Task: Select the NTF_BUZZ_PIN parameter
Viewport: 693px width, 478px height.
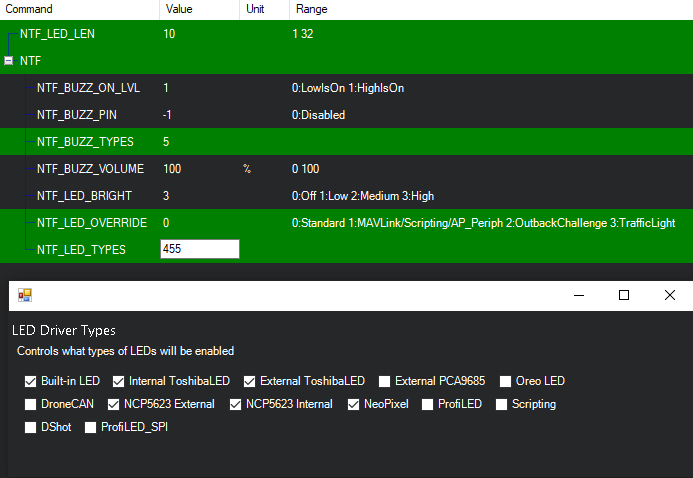Action: click(x=77, y=115)
